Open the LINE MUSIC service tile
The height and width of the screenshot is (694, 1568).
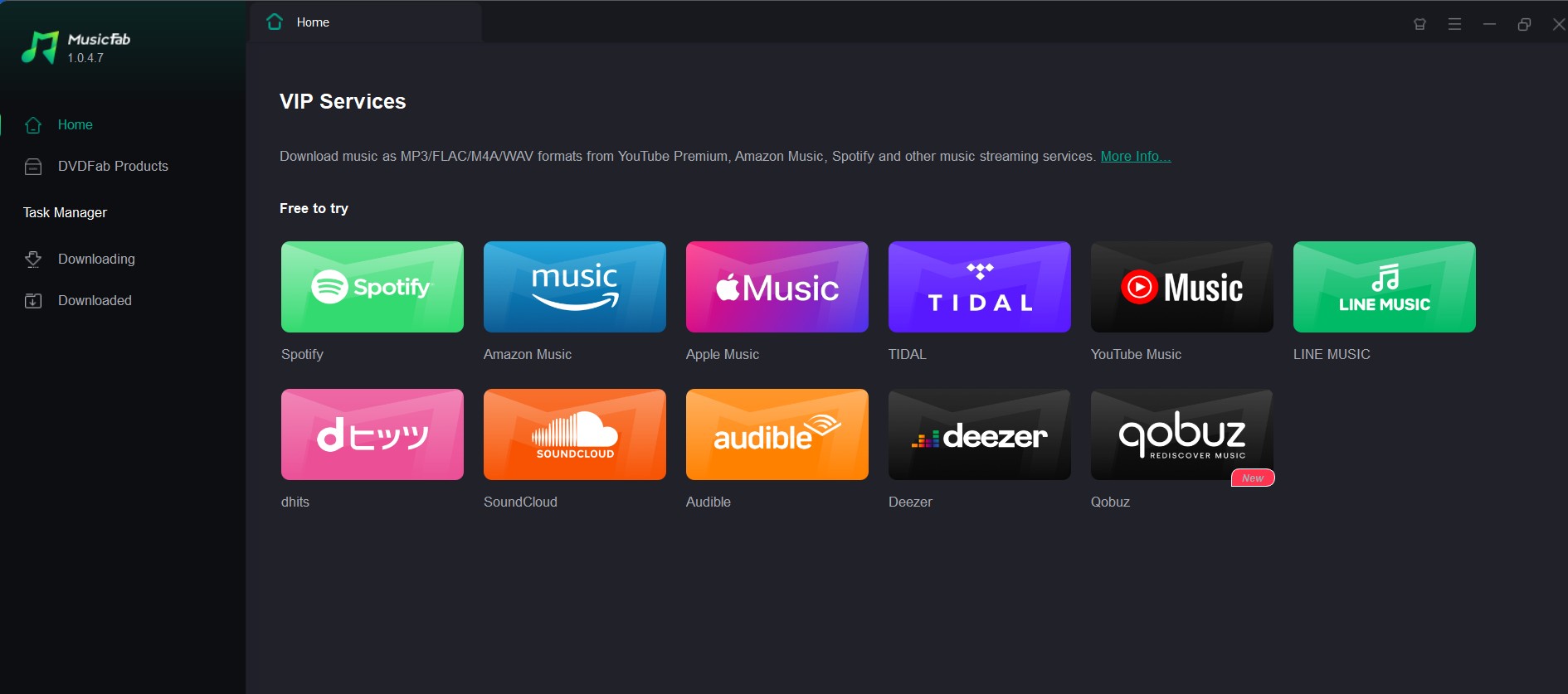click(x=1385, y=287)
